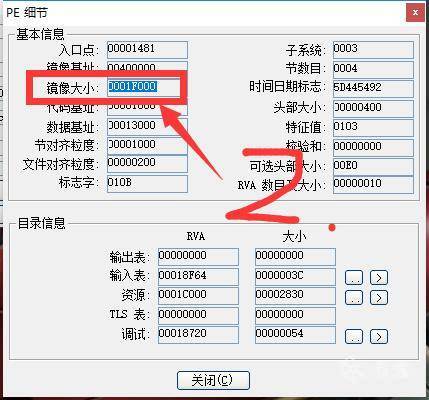Image resolution: width=429 pixels, height=400 pixels.
Task: Click the TLS 表 size field
Action: point(295,315)
